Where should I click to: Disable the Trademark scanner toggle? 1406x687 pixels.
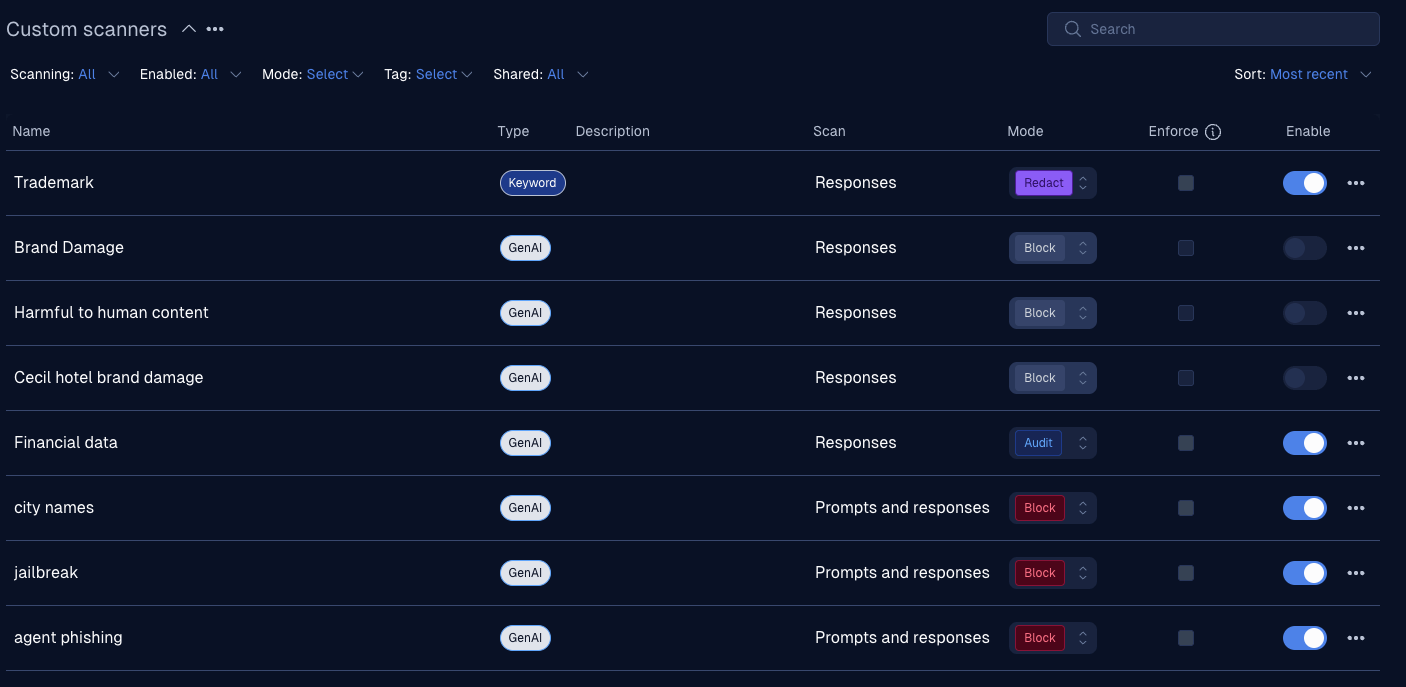tap(1305, 183)
